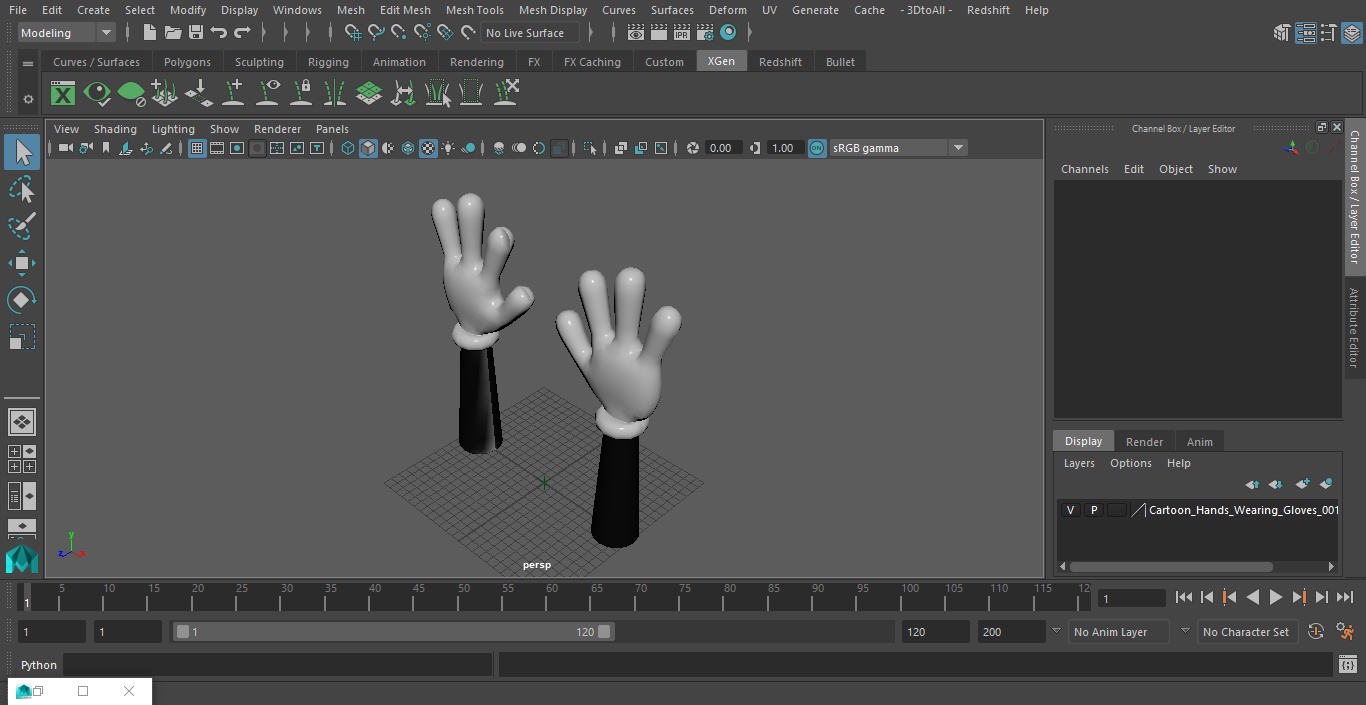Open the XGen window icon on the shelf
The width and height of the screenshot is (1366, 705).
click(x=63, y=94)
